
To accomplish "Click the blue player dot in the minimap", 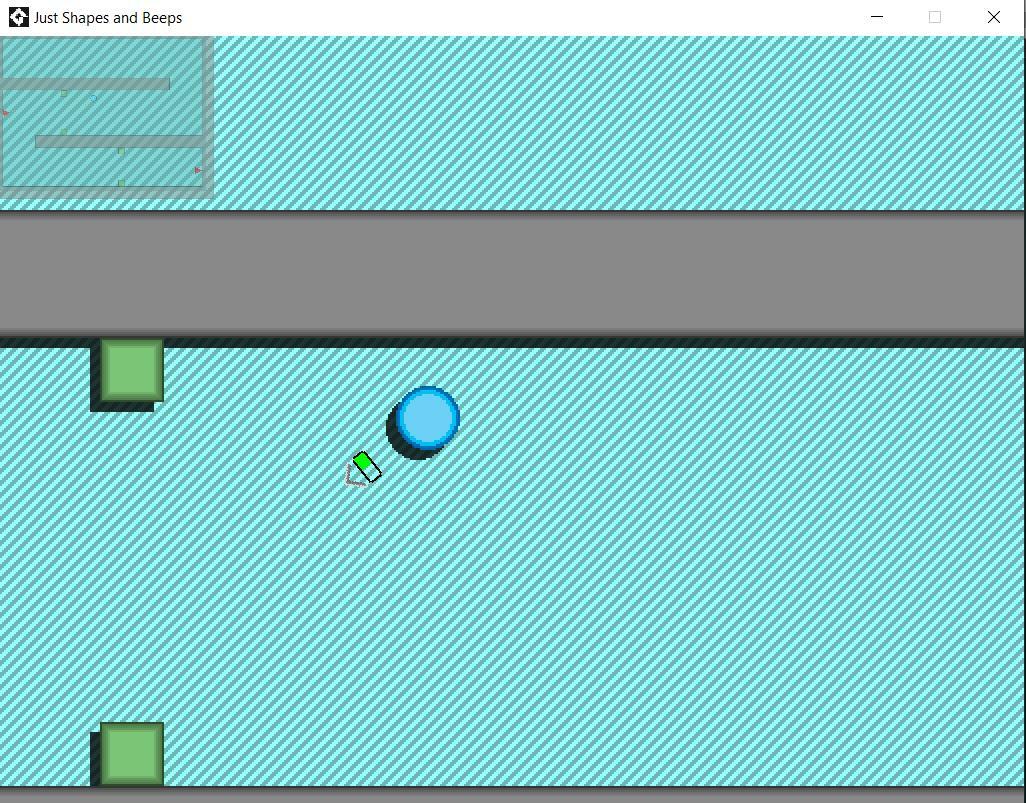I will coord(94,98).
